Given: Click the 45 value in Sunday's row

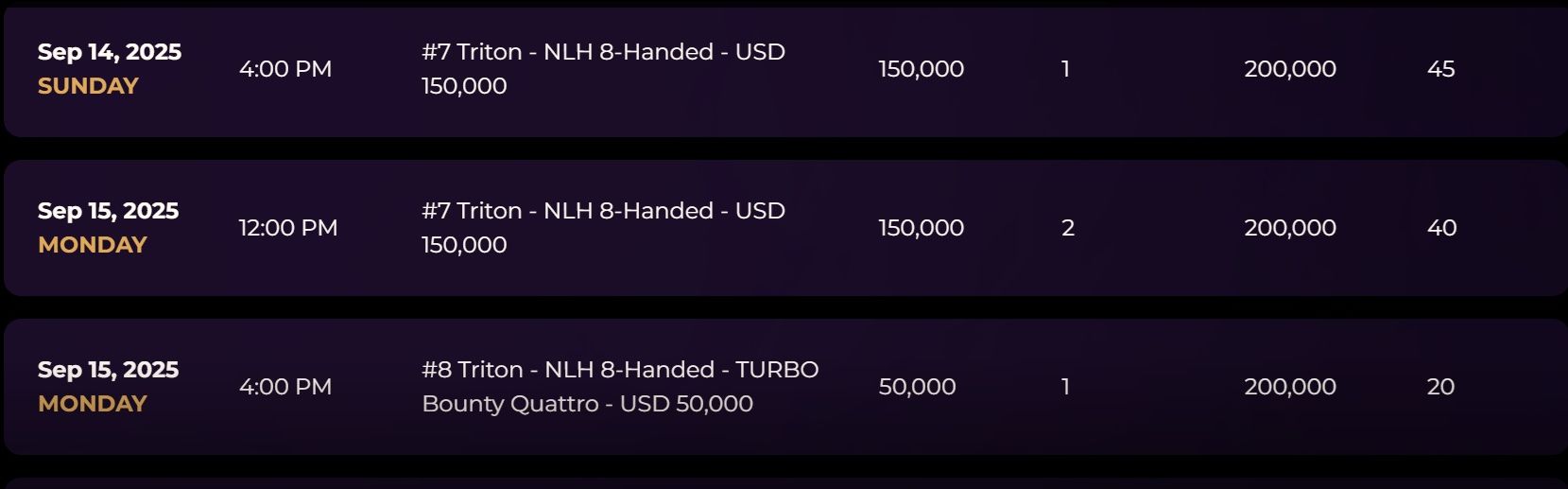Looking at the screenshot, I should coord(1440,69).
